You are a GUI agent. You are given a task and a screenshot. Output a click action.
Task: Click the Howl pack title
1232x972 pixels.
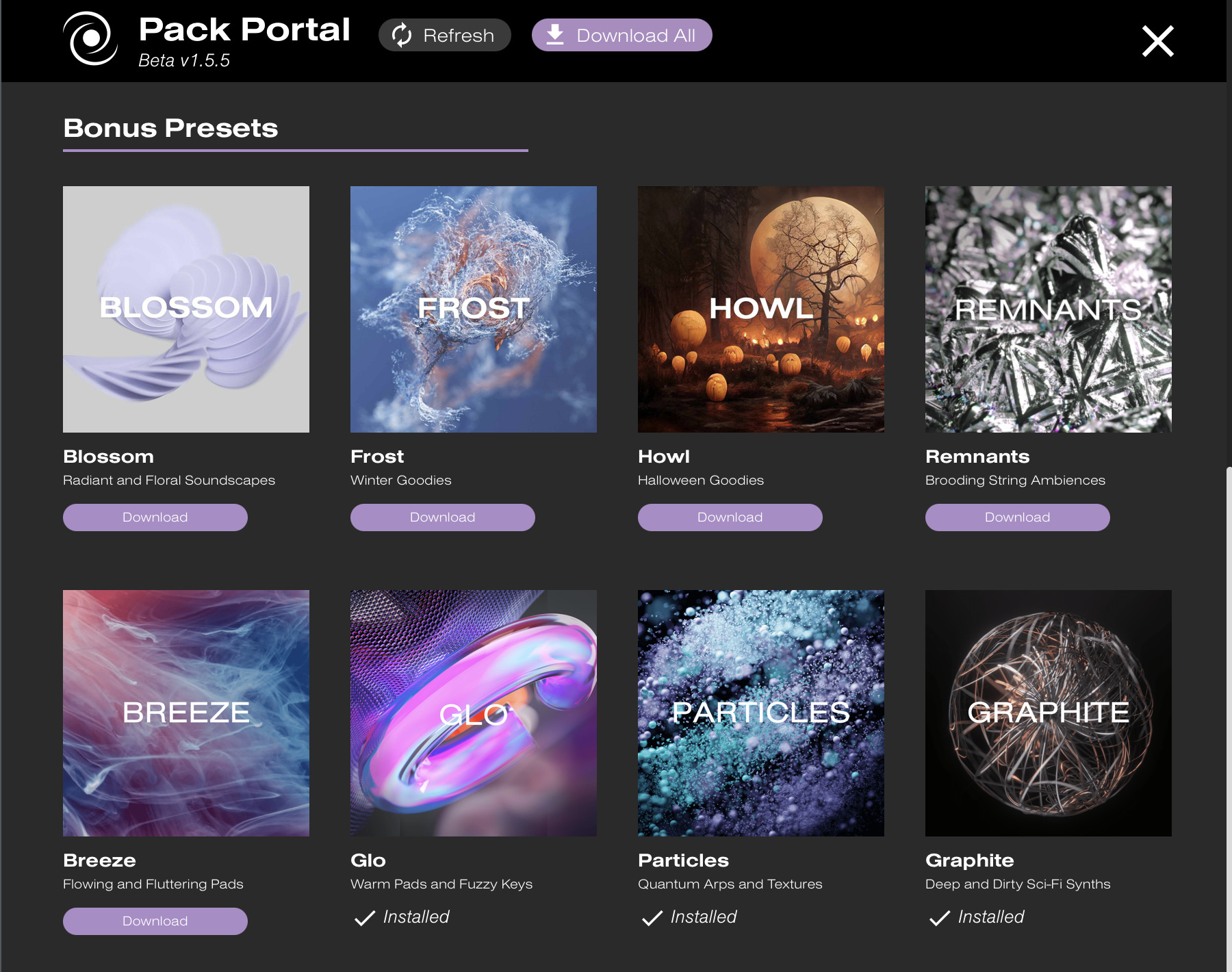664,457
